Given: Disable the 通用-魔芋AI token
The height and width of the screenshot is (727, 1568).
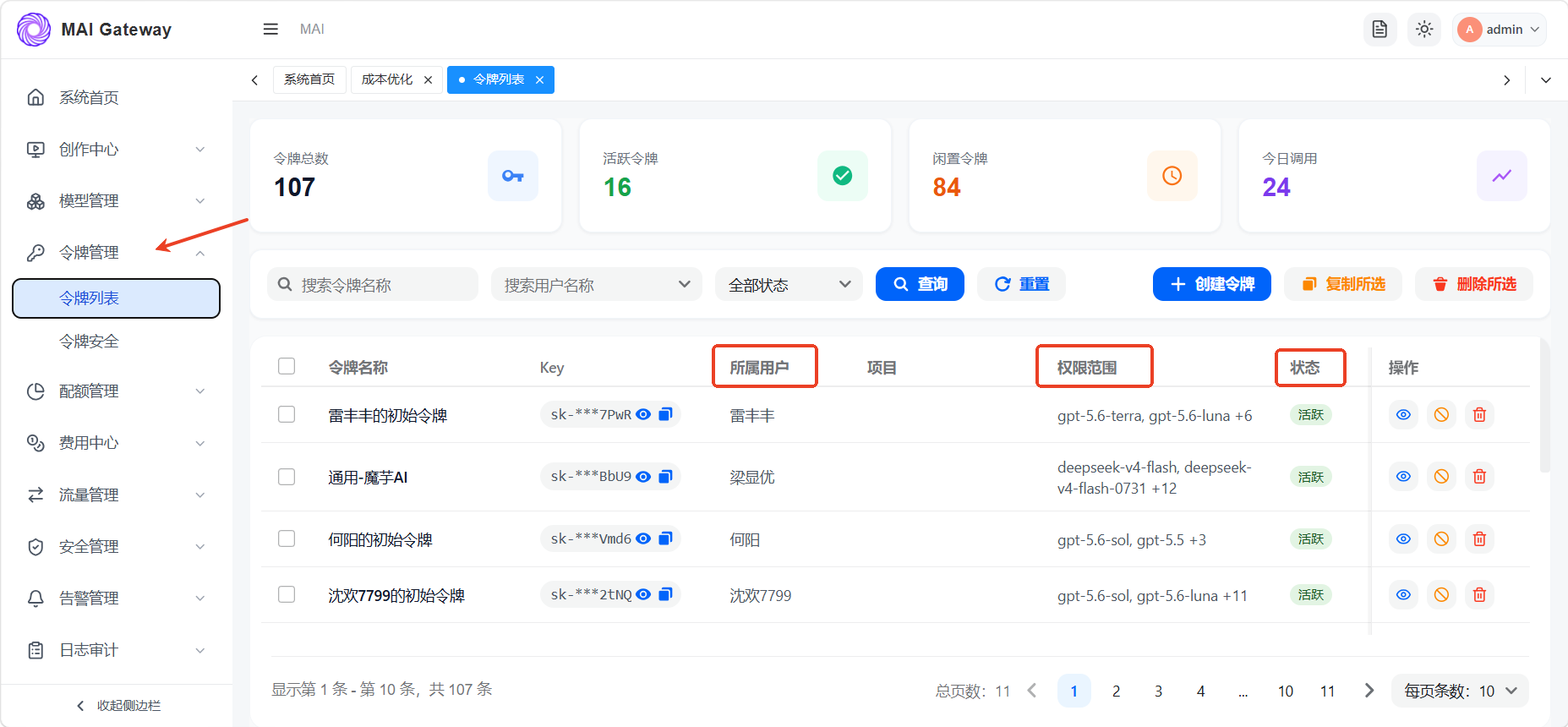Looking at the screenshot, I should click(x=1441, y=477).
